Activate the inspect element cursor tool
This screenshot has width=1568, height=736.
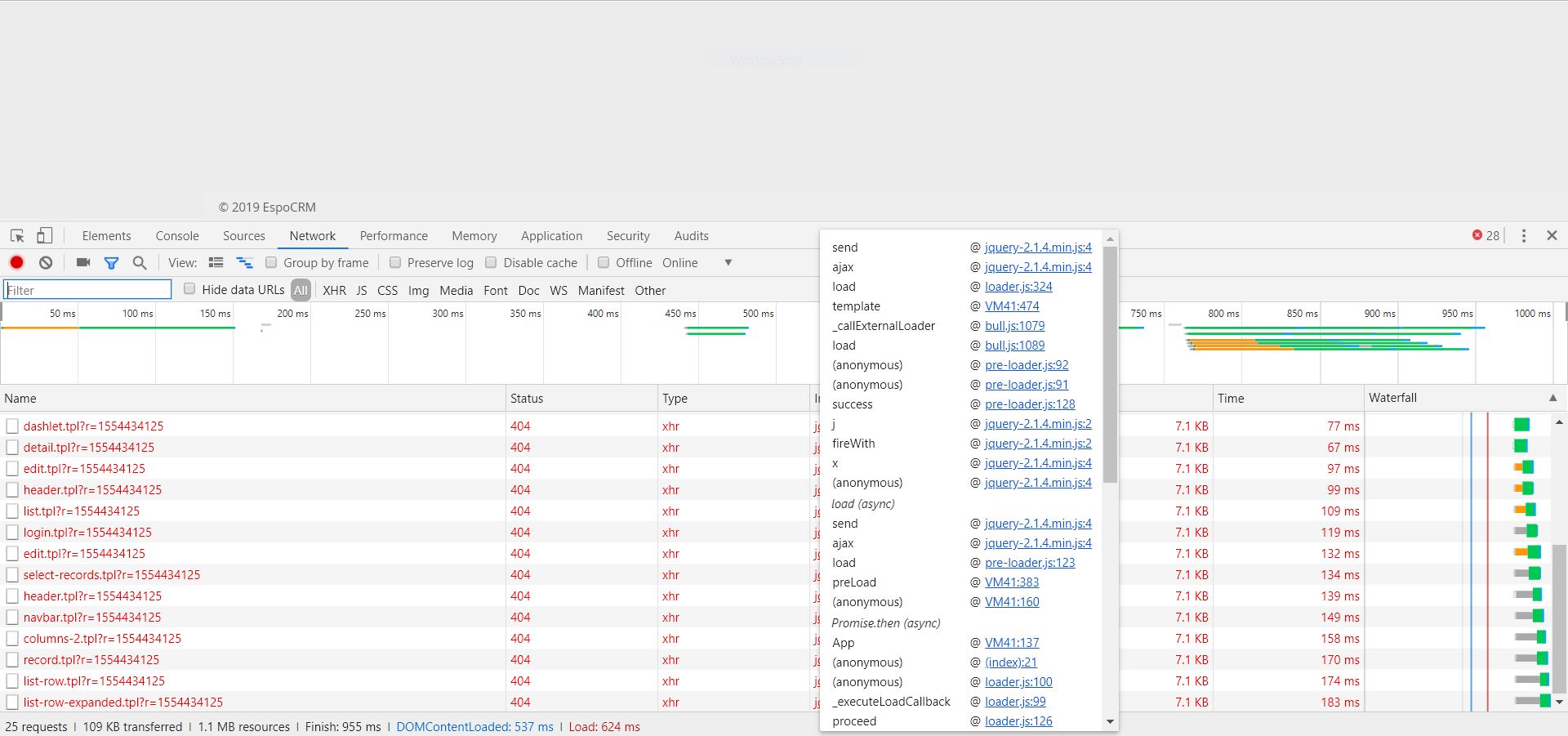(x=16, y=235)
